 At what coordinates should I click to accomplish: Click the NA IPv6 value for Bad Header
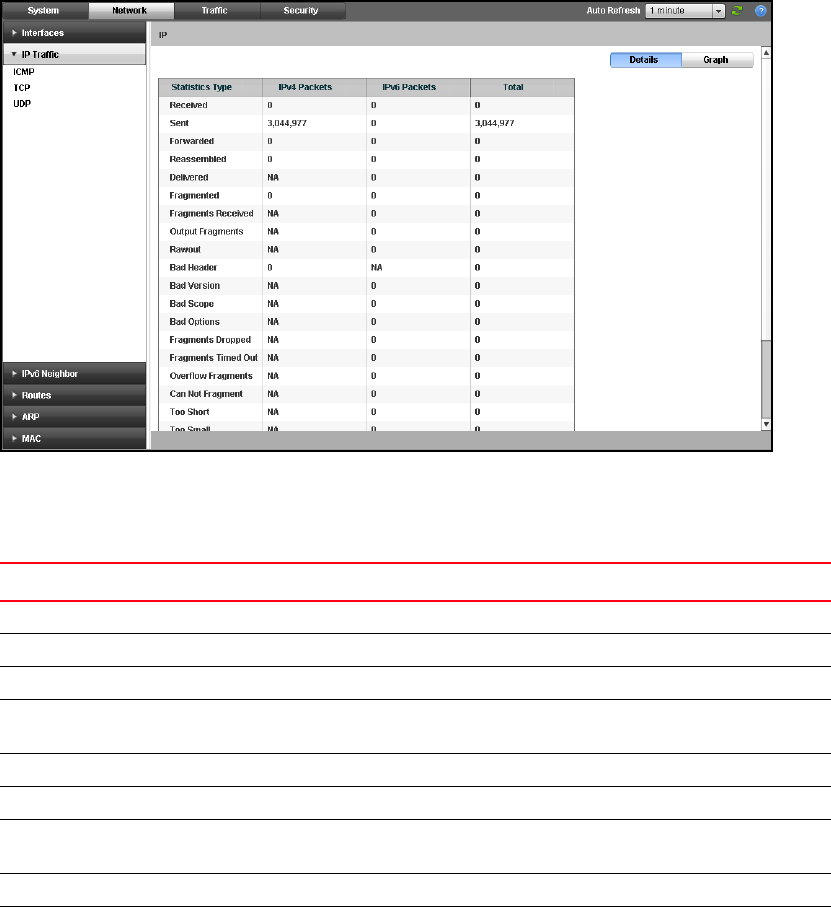(x=376, y=267)
